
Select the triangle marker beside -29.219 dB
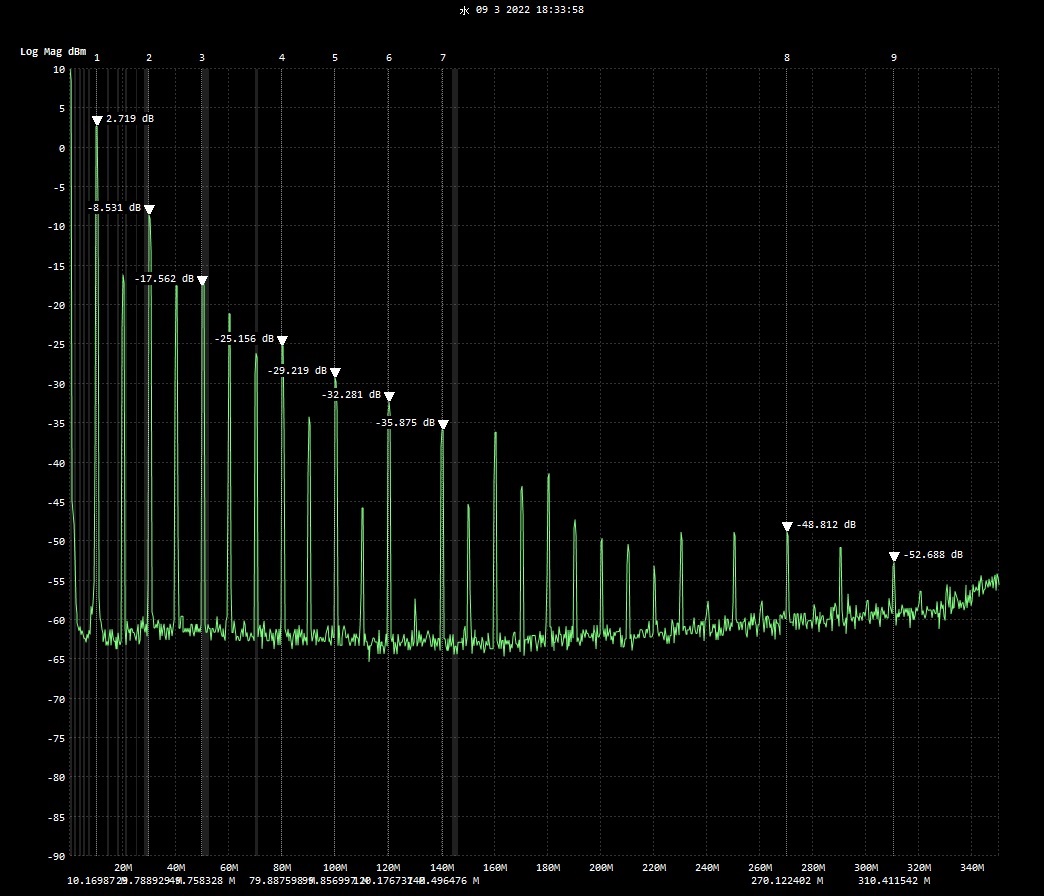[336, 372]
